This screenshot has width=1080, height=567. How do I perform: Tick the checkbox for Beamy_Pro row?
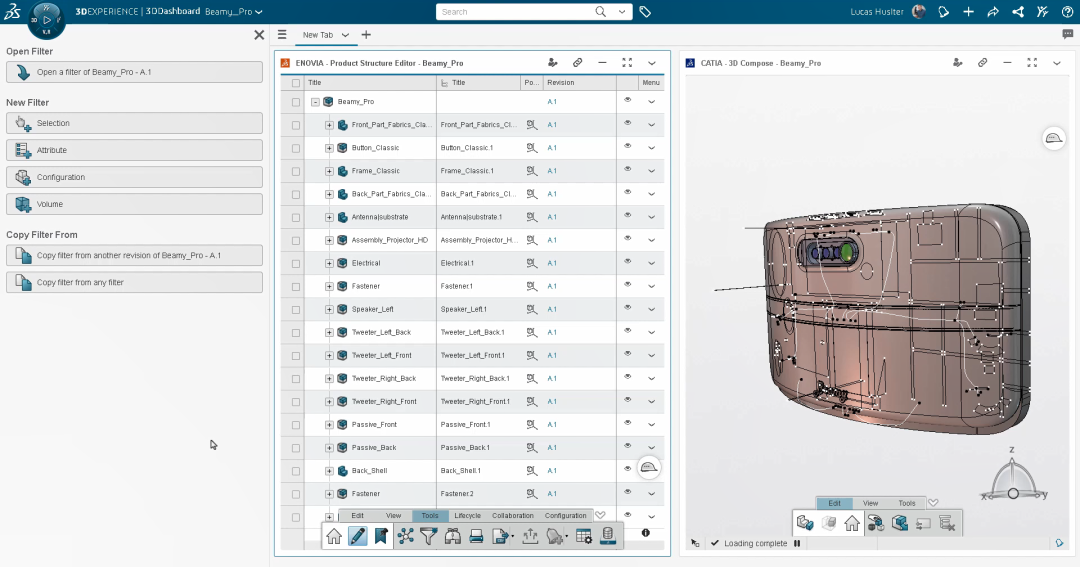pyautogui.click(x=296, y=102)
